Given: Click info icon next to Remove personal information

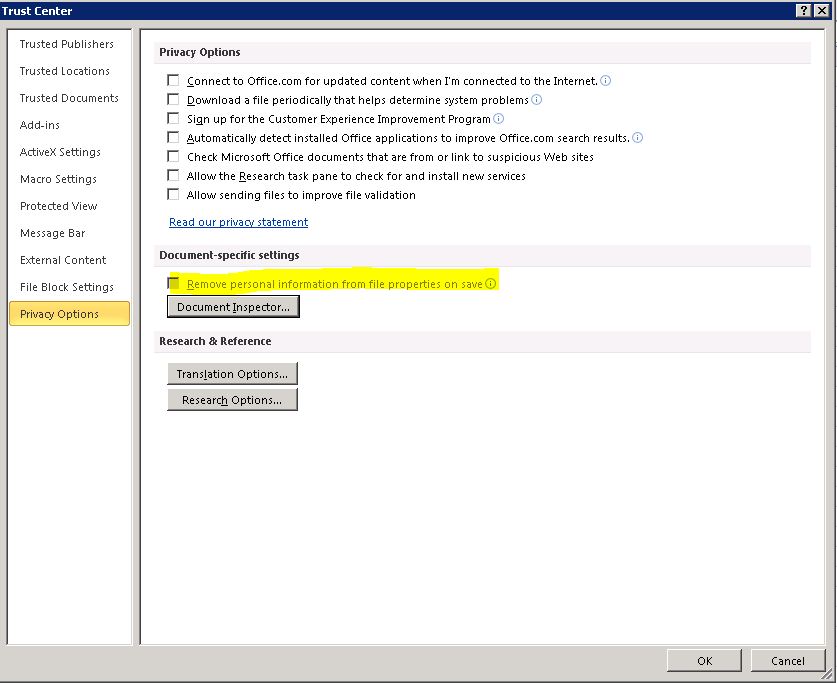Looking at the screenshot, I should pos(491,284).
